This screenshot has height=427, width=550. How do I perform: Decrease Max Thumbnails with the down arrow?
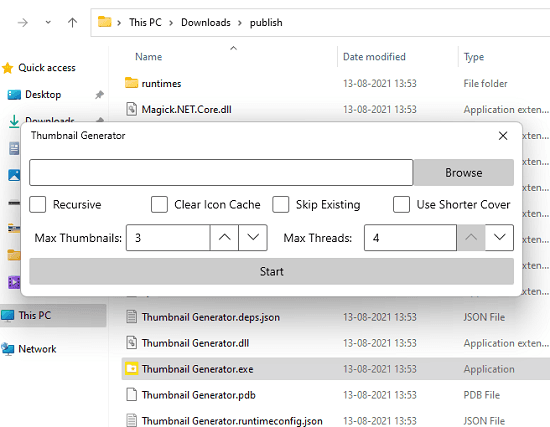[253, 238]
